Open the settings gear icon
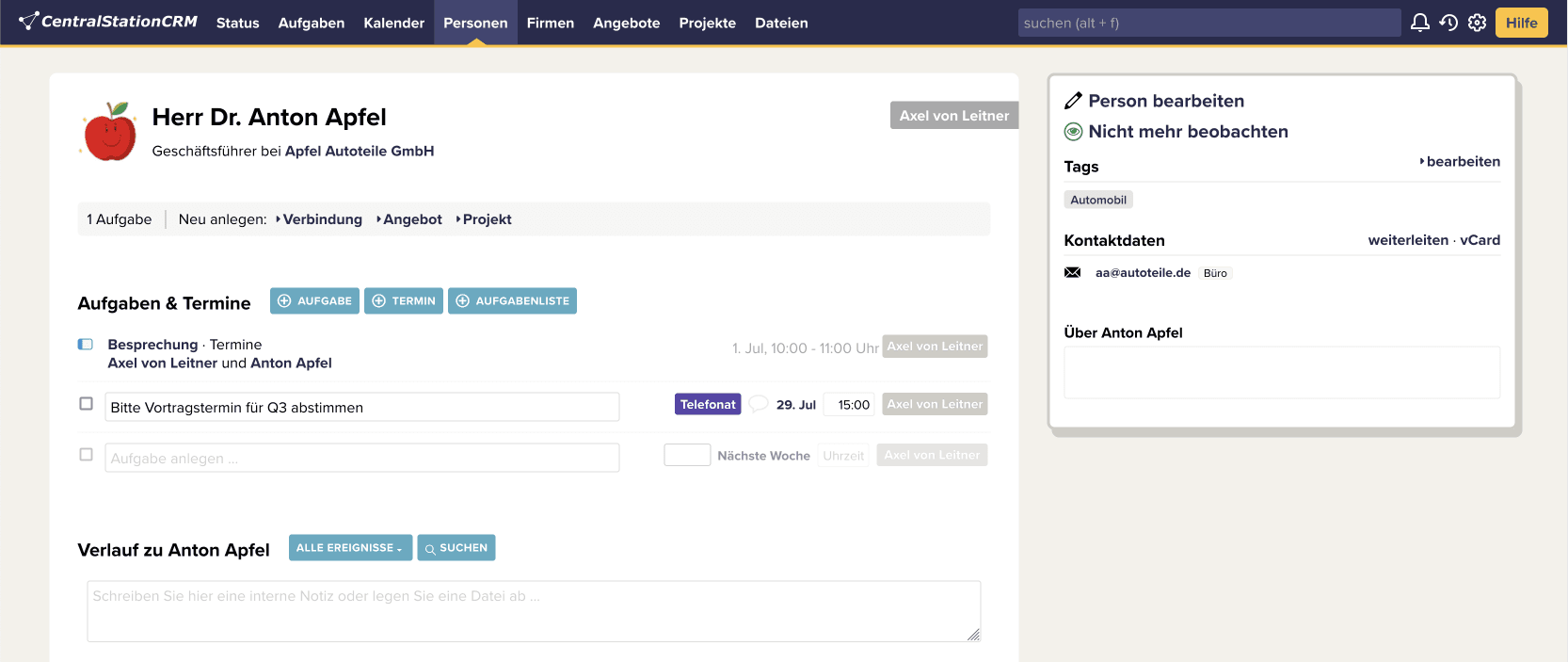 click(x=1477, y=23)
